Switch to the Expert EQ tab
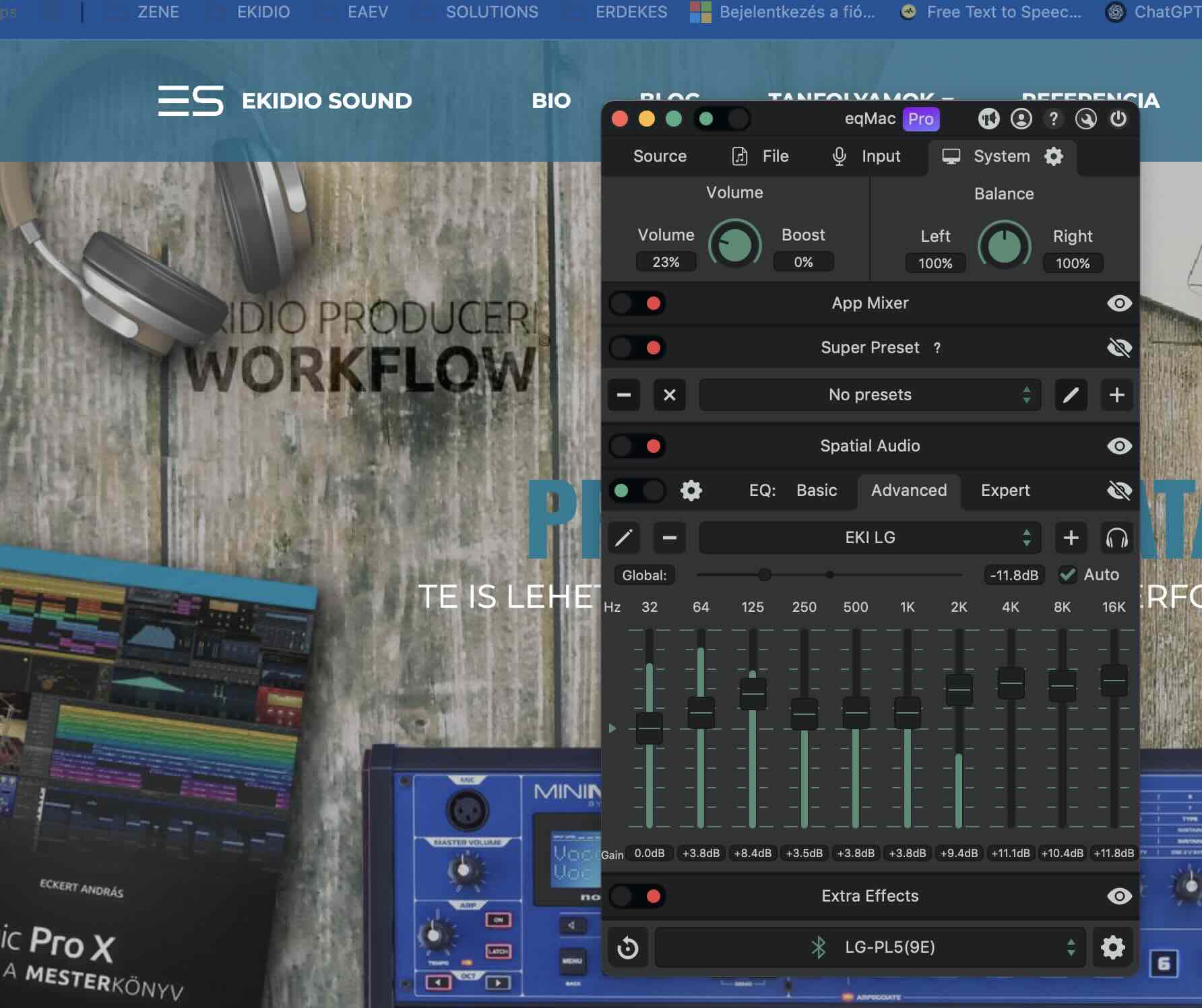 click(1005, 491)
